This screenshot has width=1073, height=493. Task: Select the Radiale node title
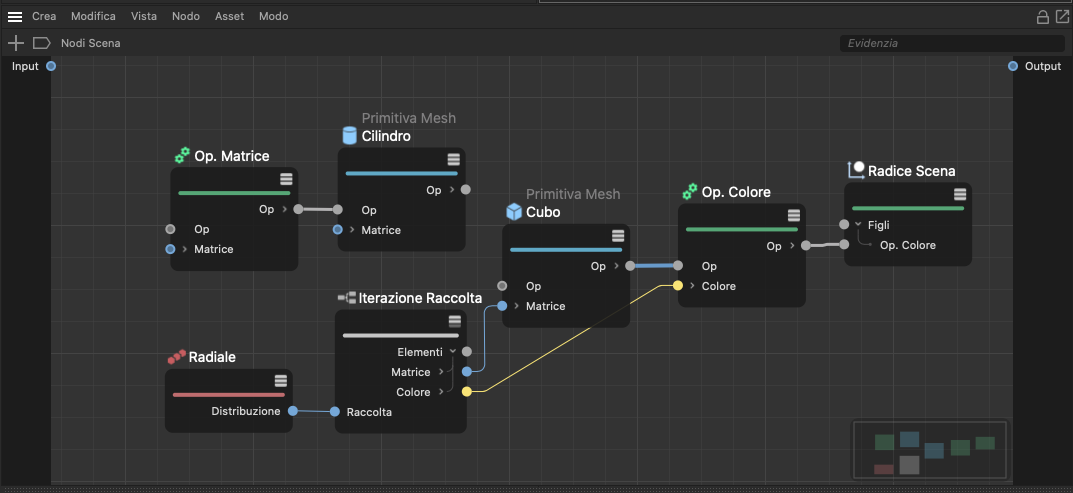(x=212, y=357)
